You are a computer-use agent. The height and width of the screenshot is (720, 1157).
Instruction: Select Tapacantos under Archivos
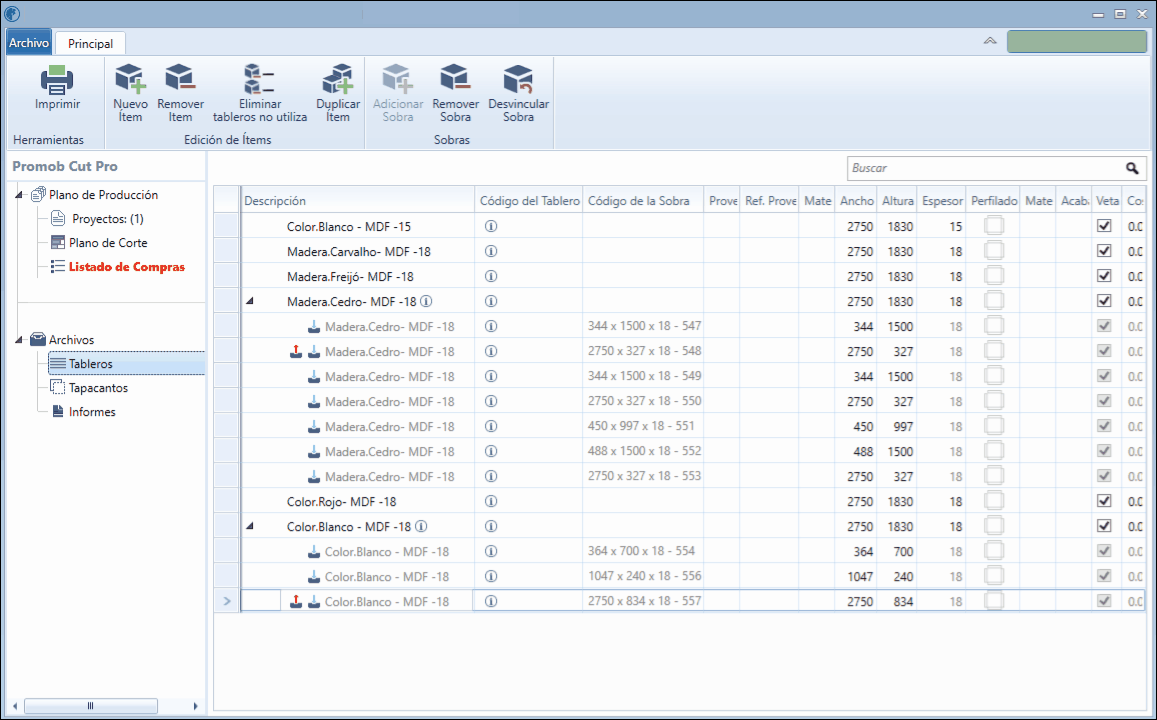(x=98, y=388)
